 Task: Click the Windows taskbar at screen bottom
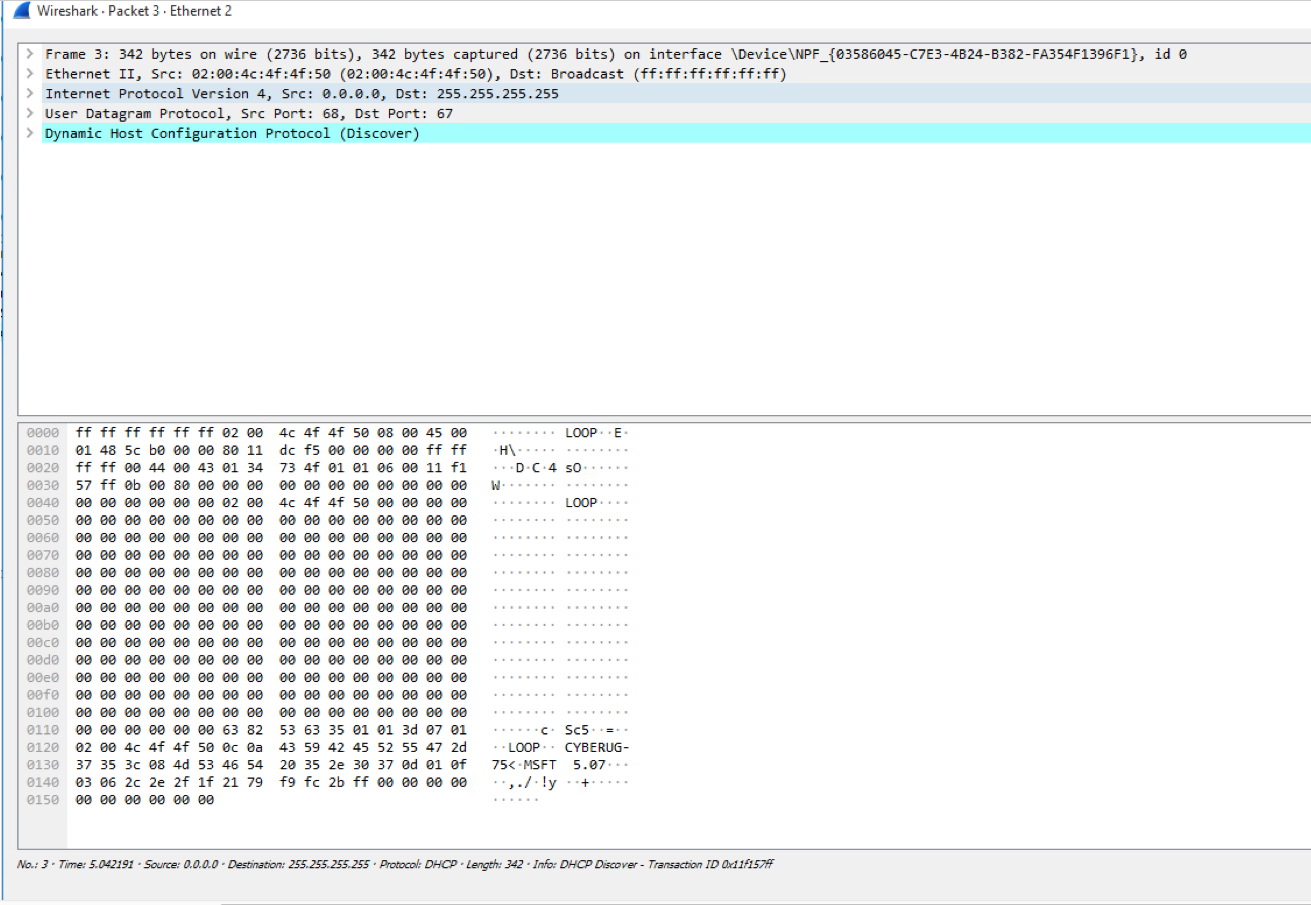(655, 899)
